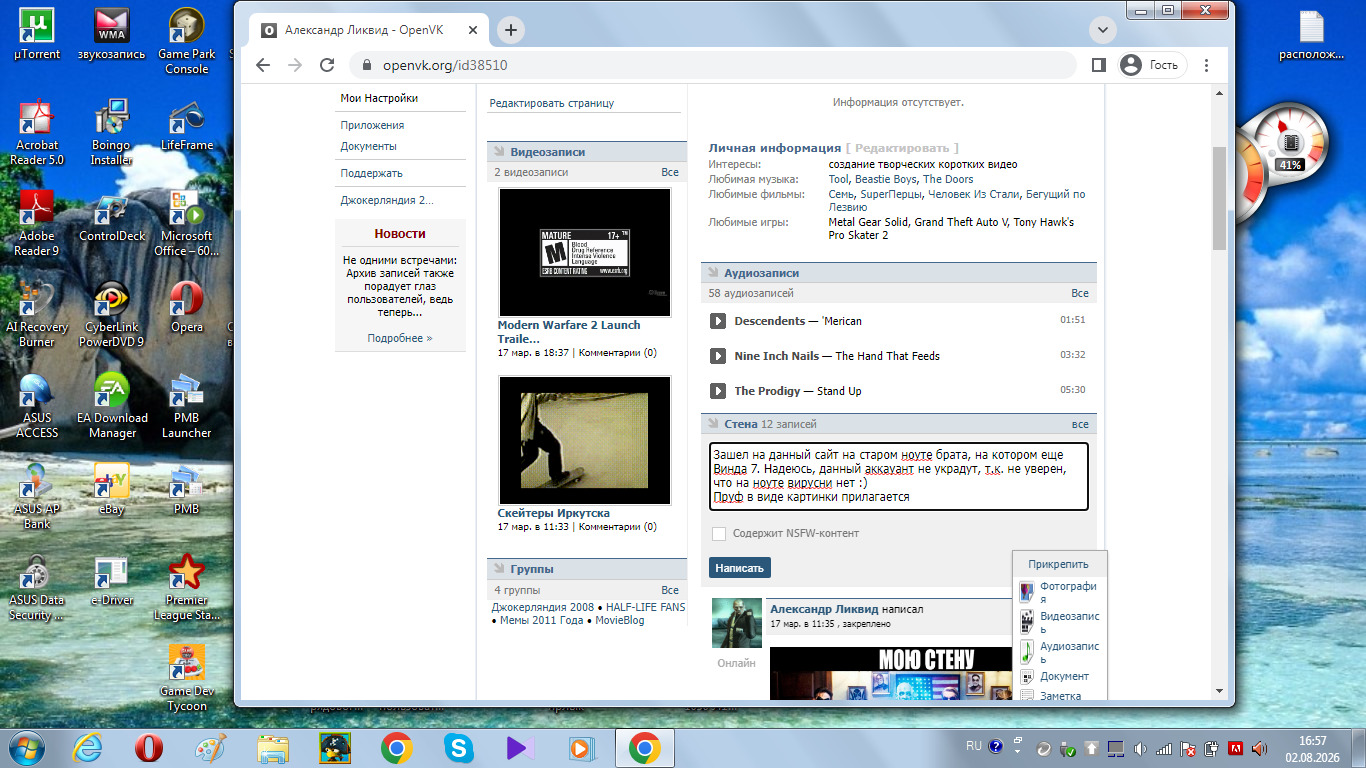Image resolution: width=1366 pixels, height=768 pixels.
Task: Select the Александр Ликвид - OpenVK tab
Action: [x=368, y=30]
